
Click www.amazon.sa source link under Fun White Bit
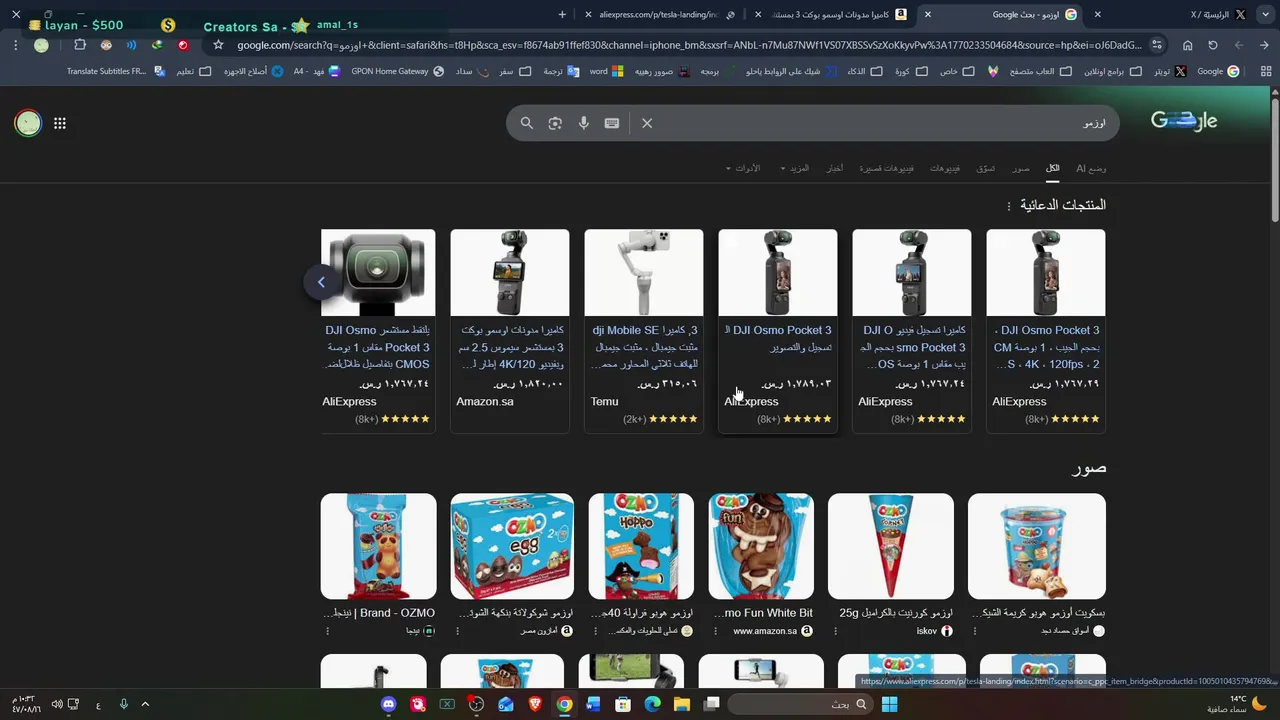pos(772,631)
